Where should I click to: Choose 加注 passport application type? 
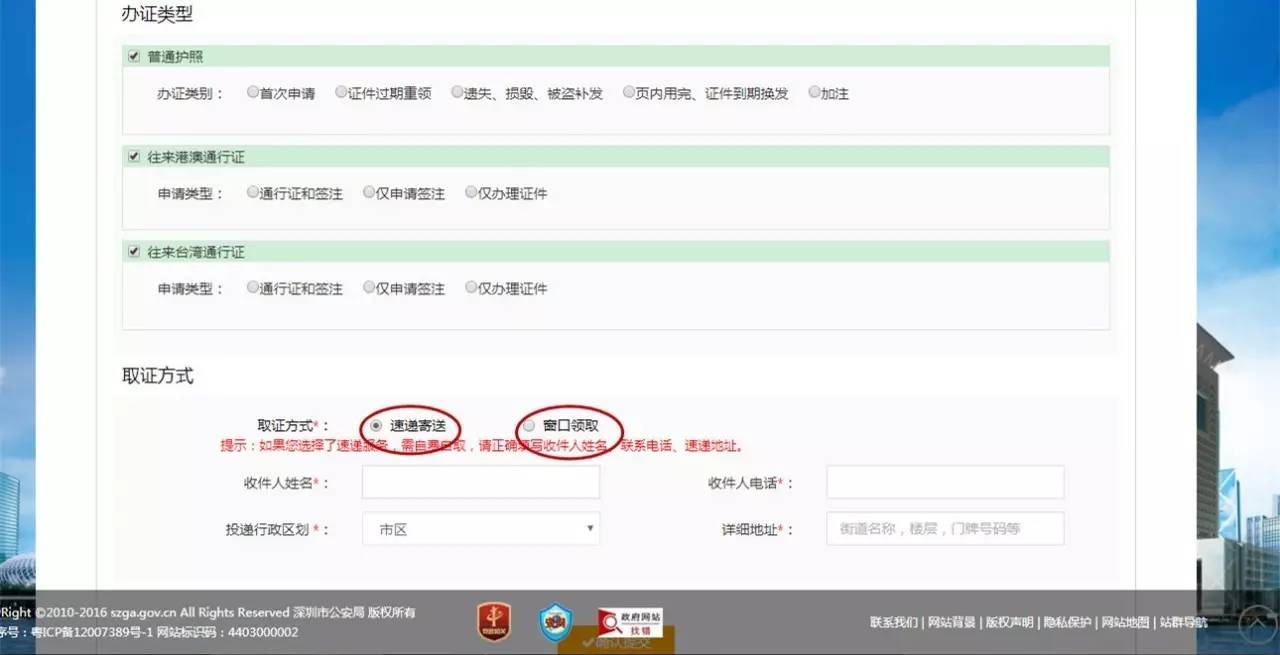click(814, 93)
